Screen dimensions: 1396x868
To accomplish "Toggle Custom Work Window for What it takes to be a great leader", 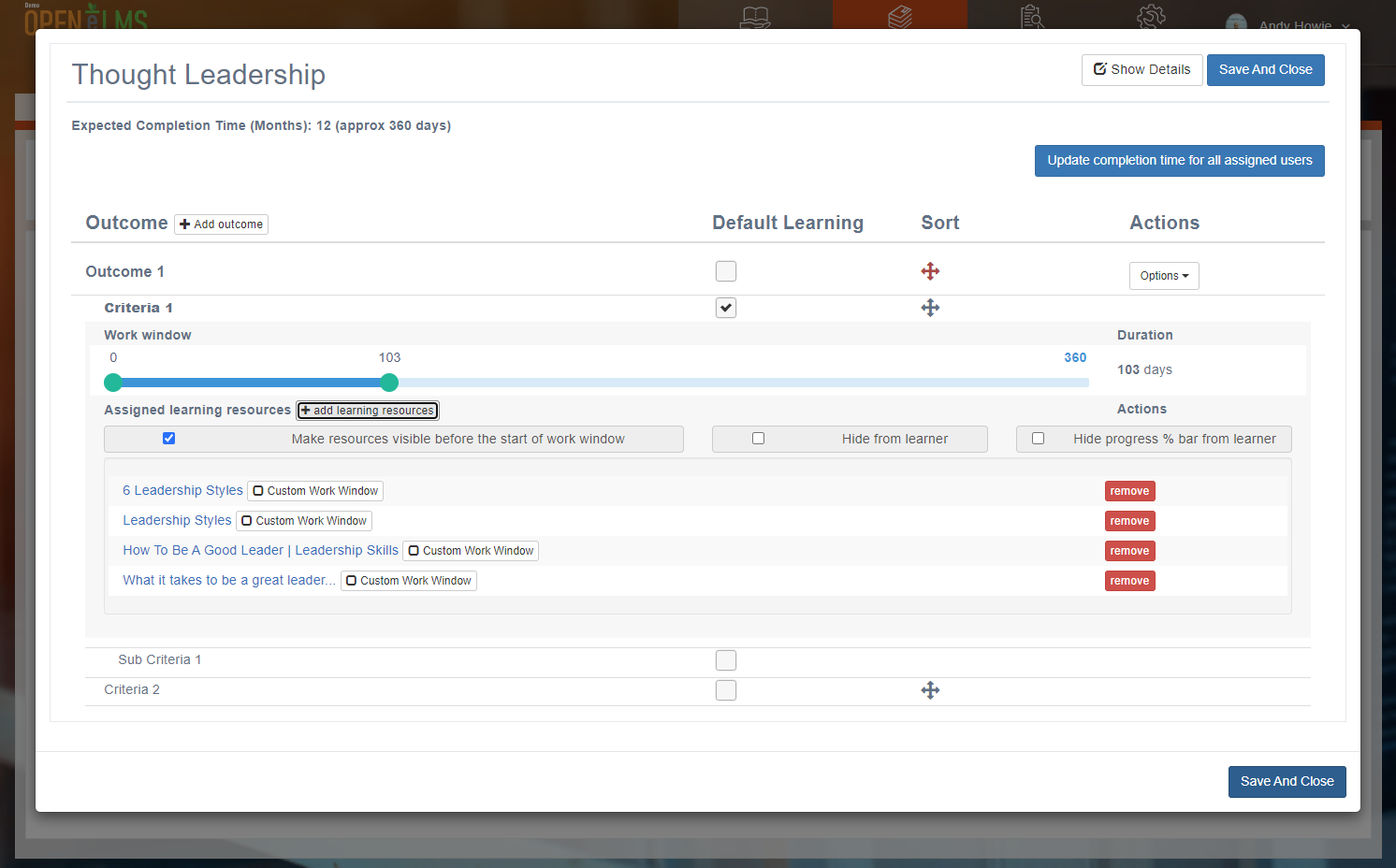I will click(409, 581).
